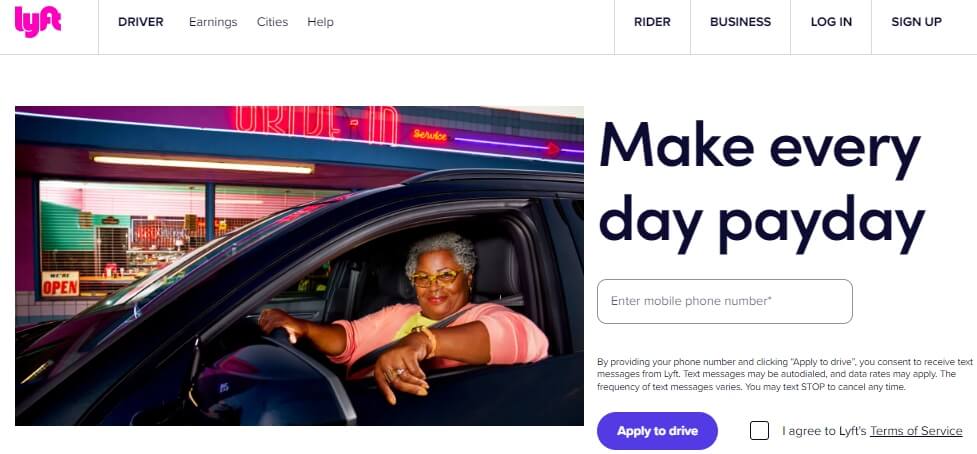Click the LOG IN button

click(831, 22)
